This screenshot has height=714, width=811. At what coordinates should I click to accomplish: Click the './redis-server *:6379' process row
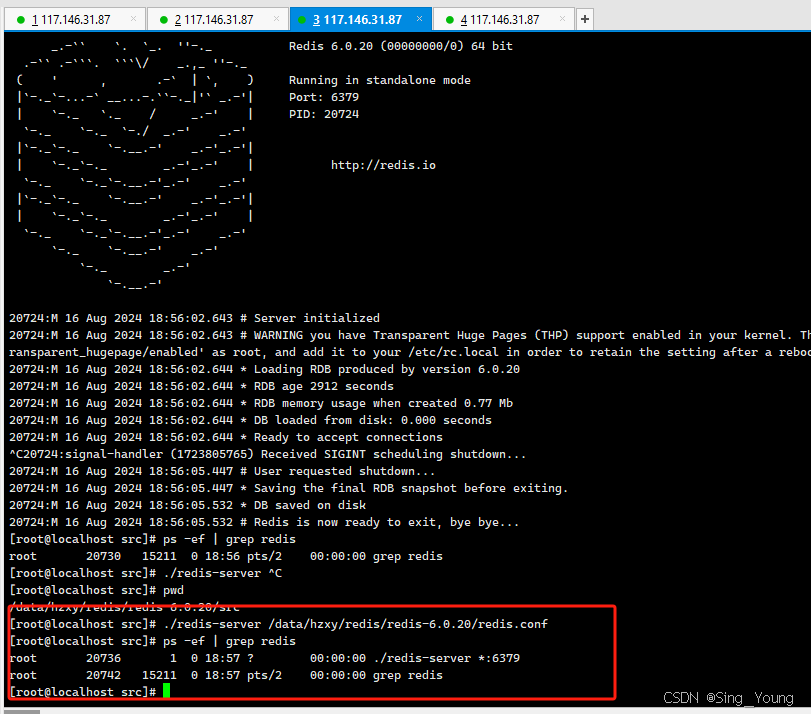click(264, 658)
